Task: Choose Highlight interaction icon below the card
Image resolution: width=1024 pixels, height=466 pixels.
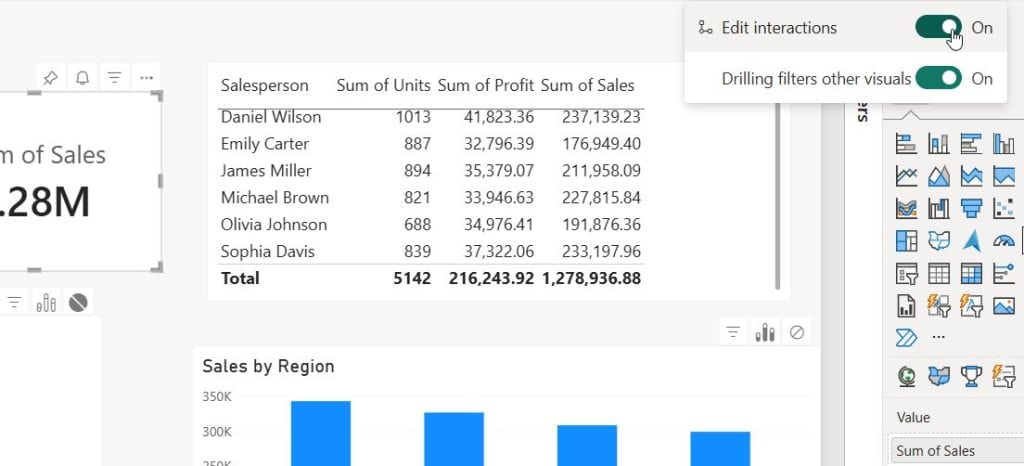Action: (x=46, y=302)
